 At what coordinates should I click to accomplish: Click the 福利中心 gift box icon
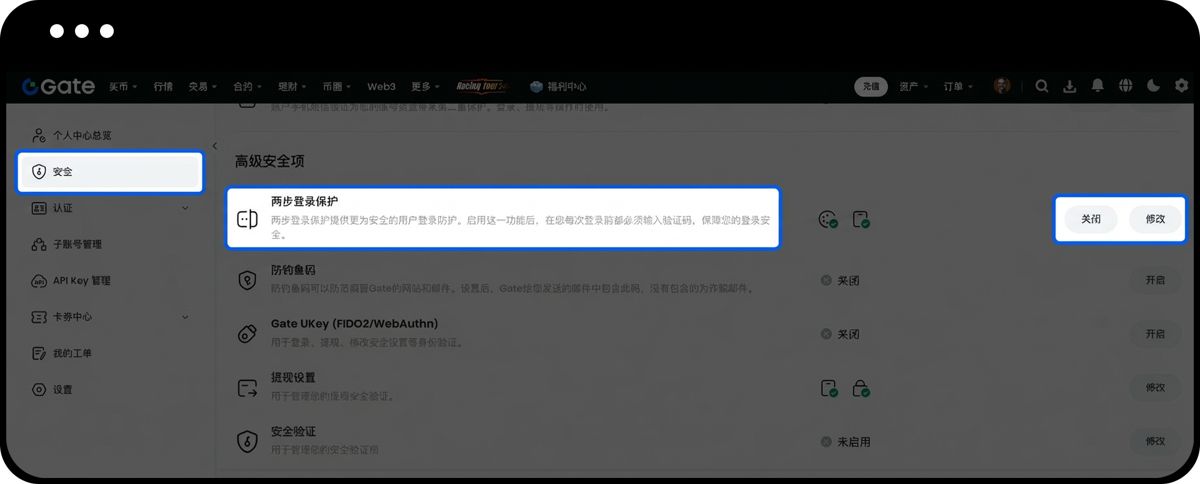point(536,86)
